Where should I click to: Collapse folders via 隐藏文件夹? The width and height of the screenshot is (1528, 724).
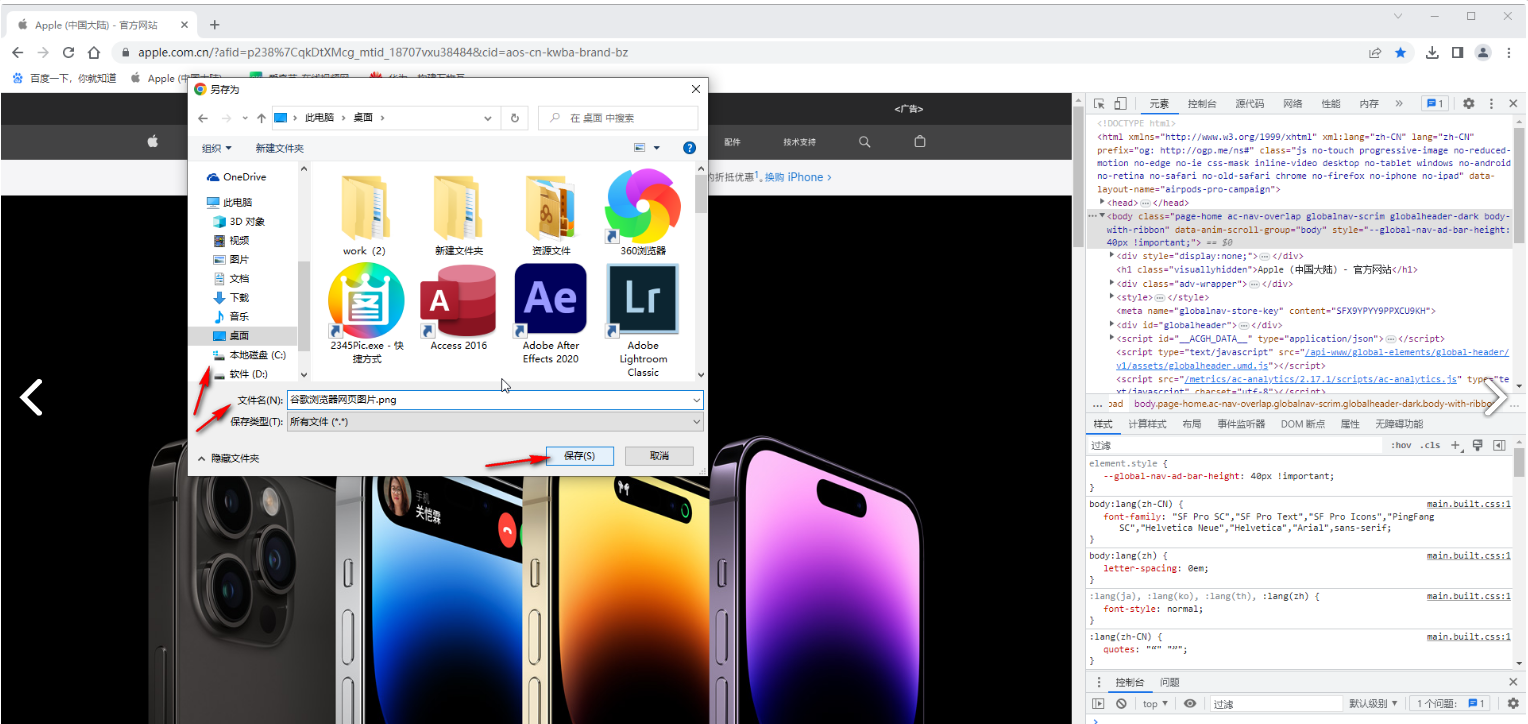[228, 458]
